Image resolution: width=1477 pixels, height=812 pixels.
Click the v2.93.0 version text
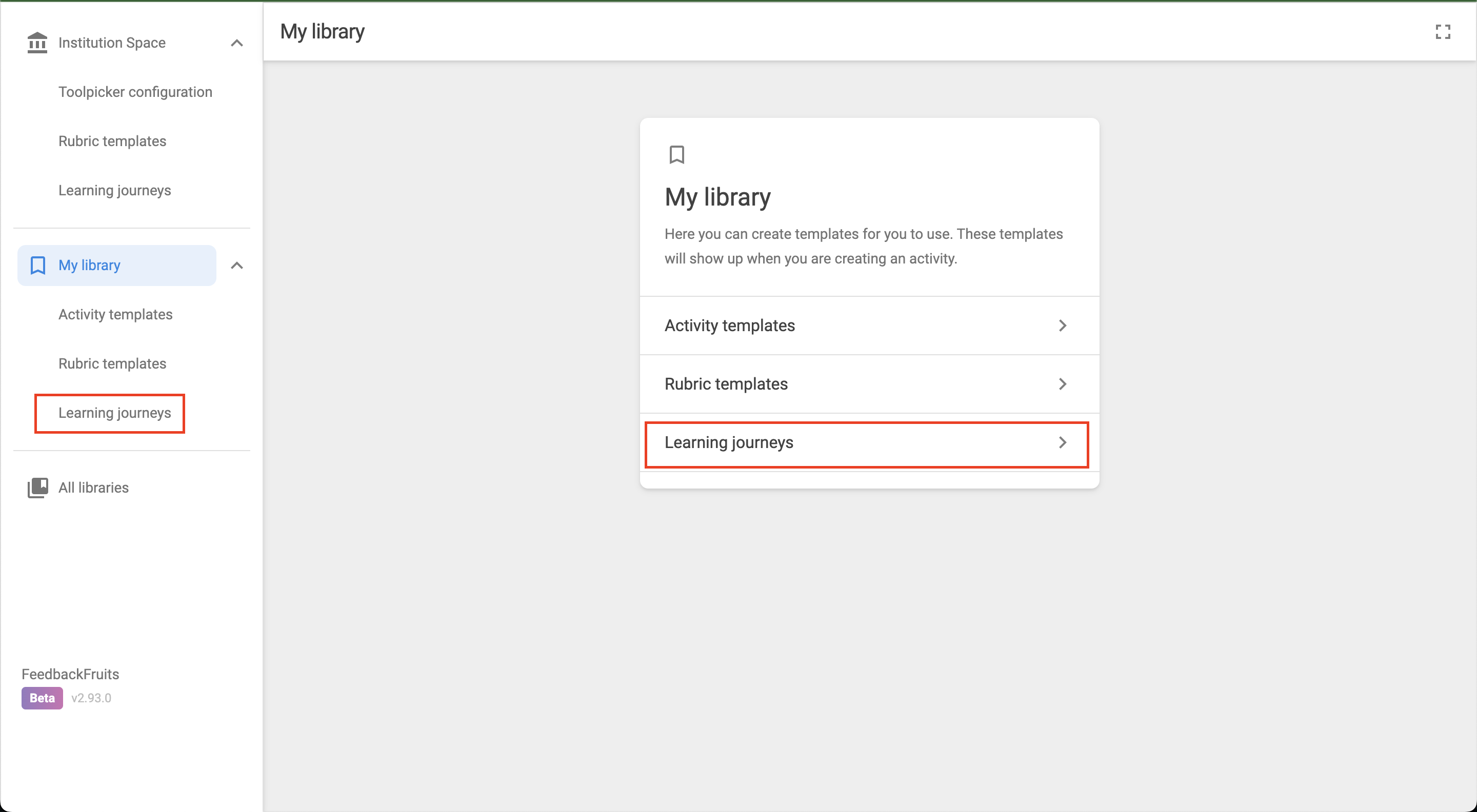[x=91, y=698]
